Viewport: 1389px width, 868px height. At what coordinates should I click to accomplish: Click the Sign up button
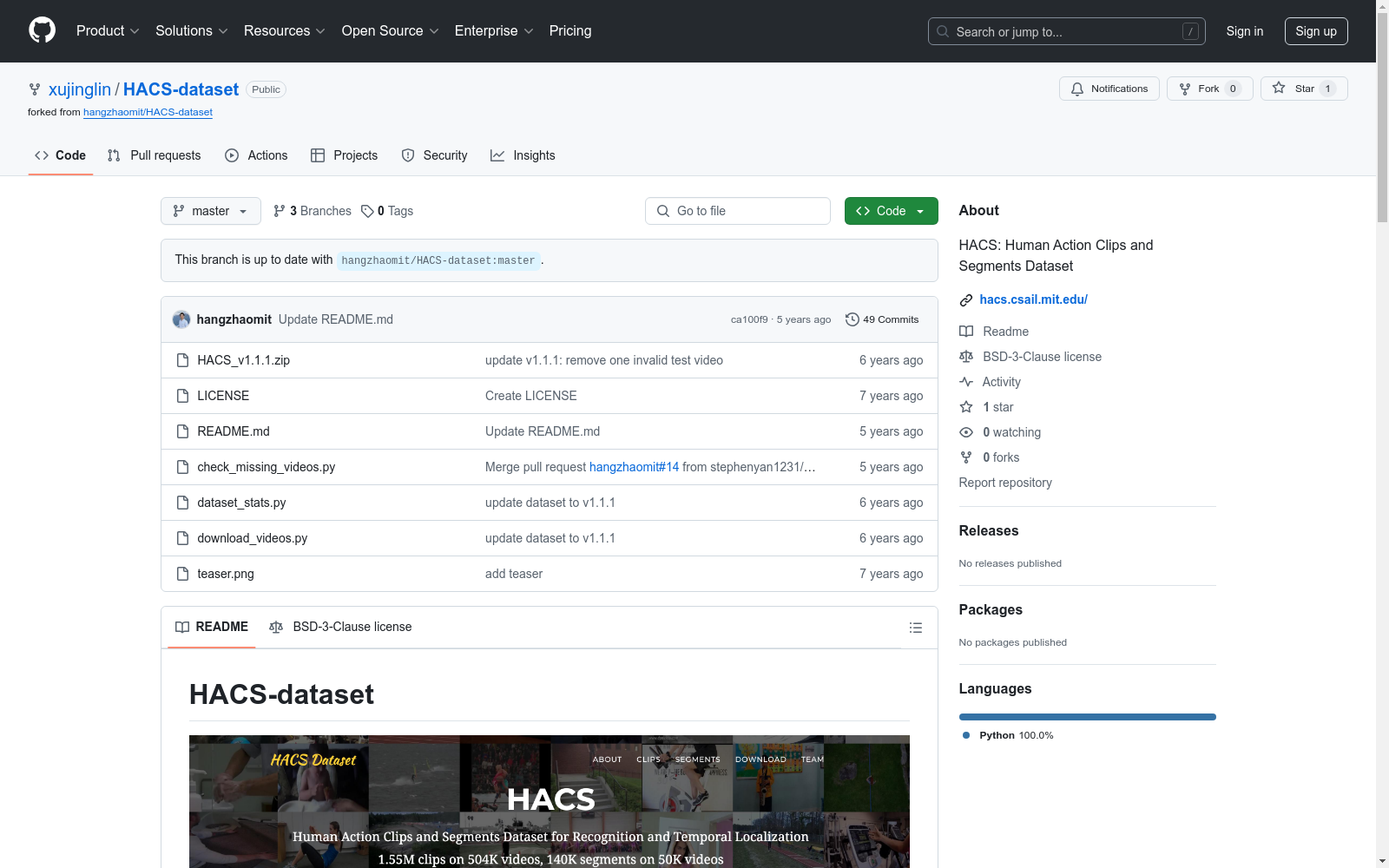click(x=1316, y=31)
